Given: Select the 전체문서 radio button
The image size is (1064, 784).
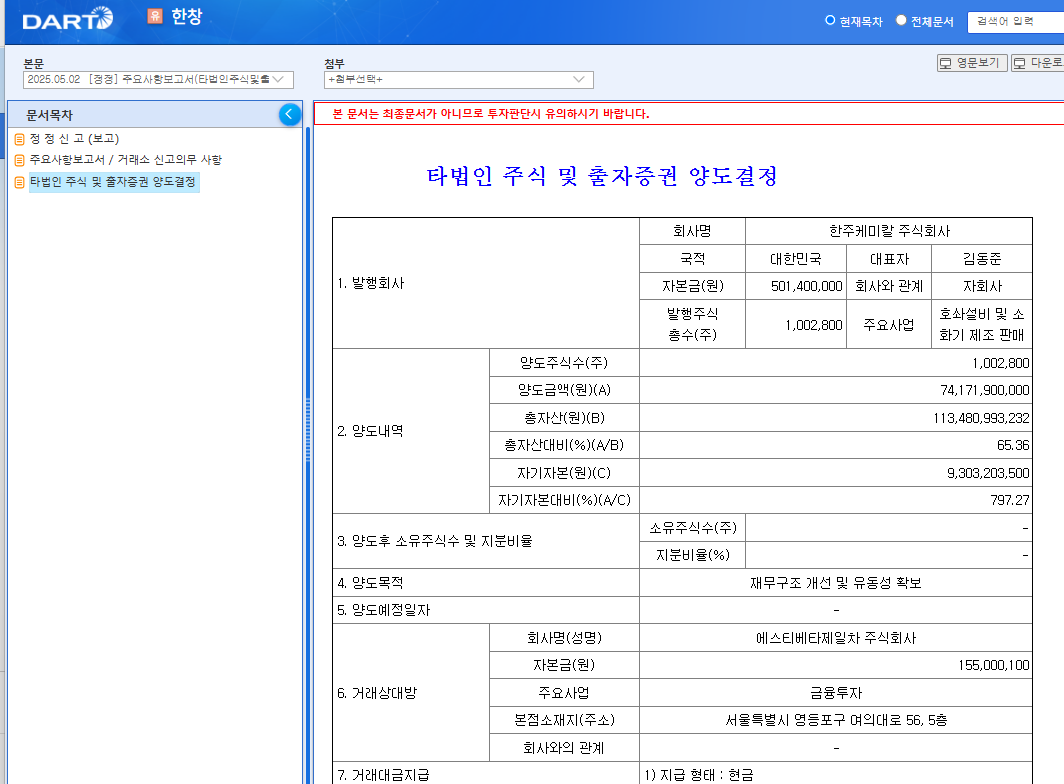Looking at the screenshot, I should point(899,19).
